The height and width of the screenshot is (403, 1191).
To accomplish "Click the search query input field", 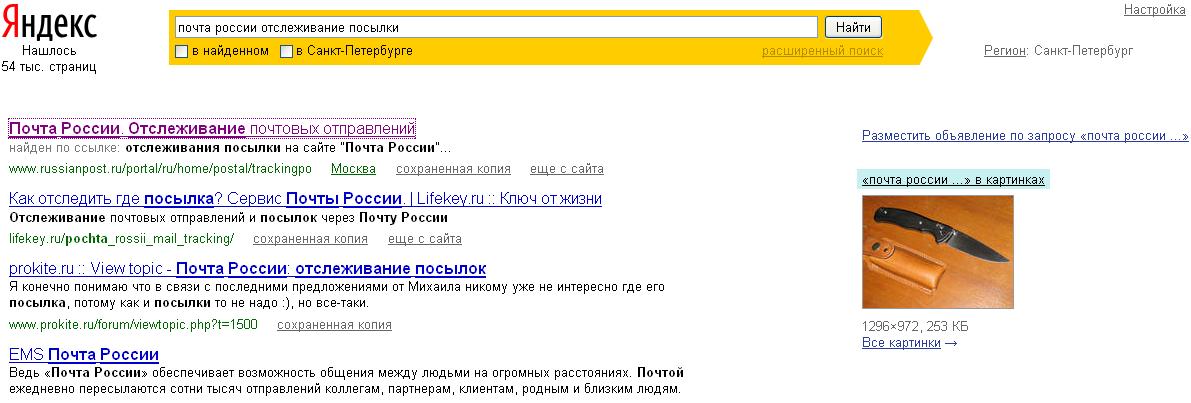I will [496, 27].
